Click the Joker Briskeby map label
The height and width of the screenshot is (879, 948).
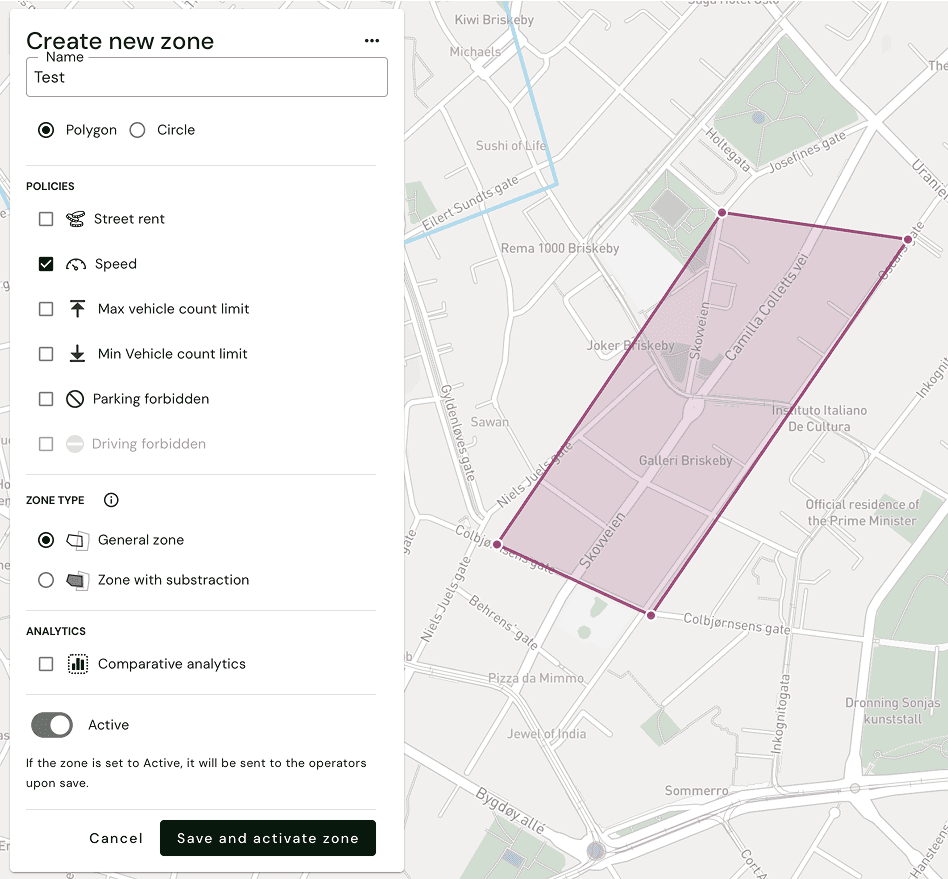pos(631,346)
